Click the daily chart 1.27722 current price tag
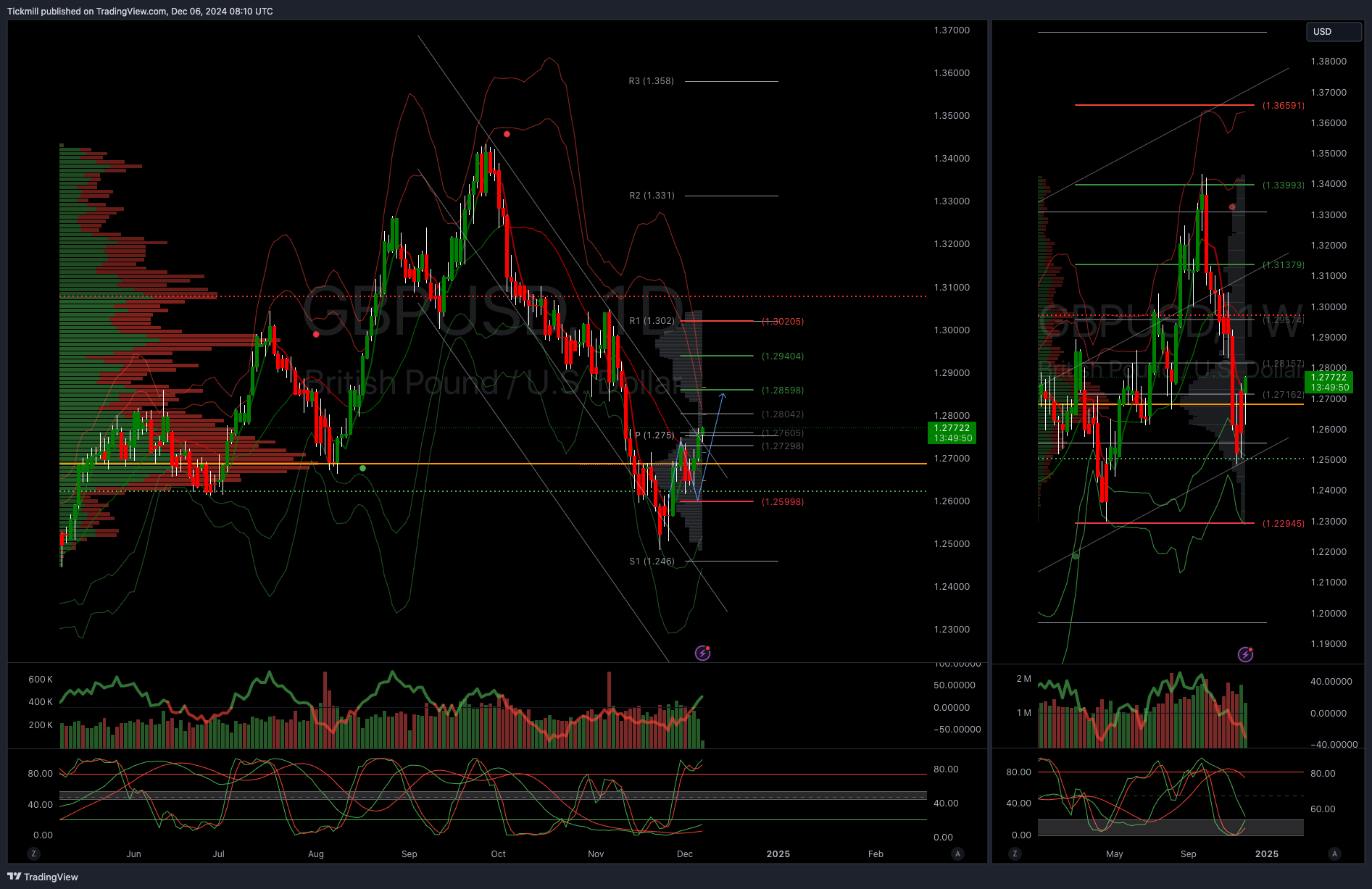1372x889 pixels. click(952, 433)
